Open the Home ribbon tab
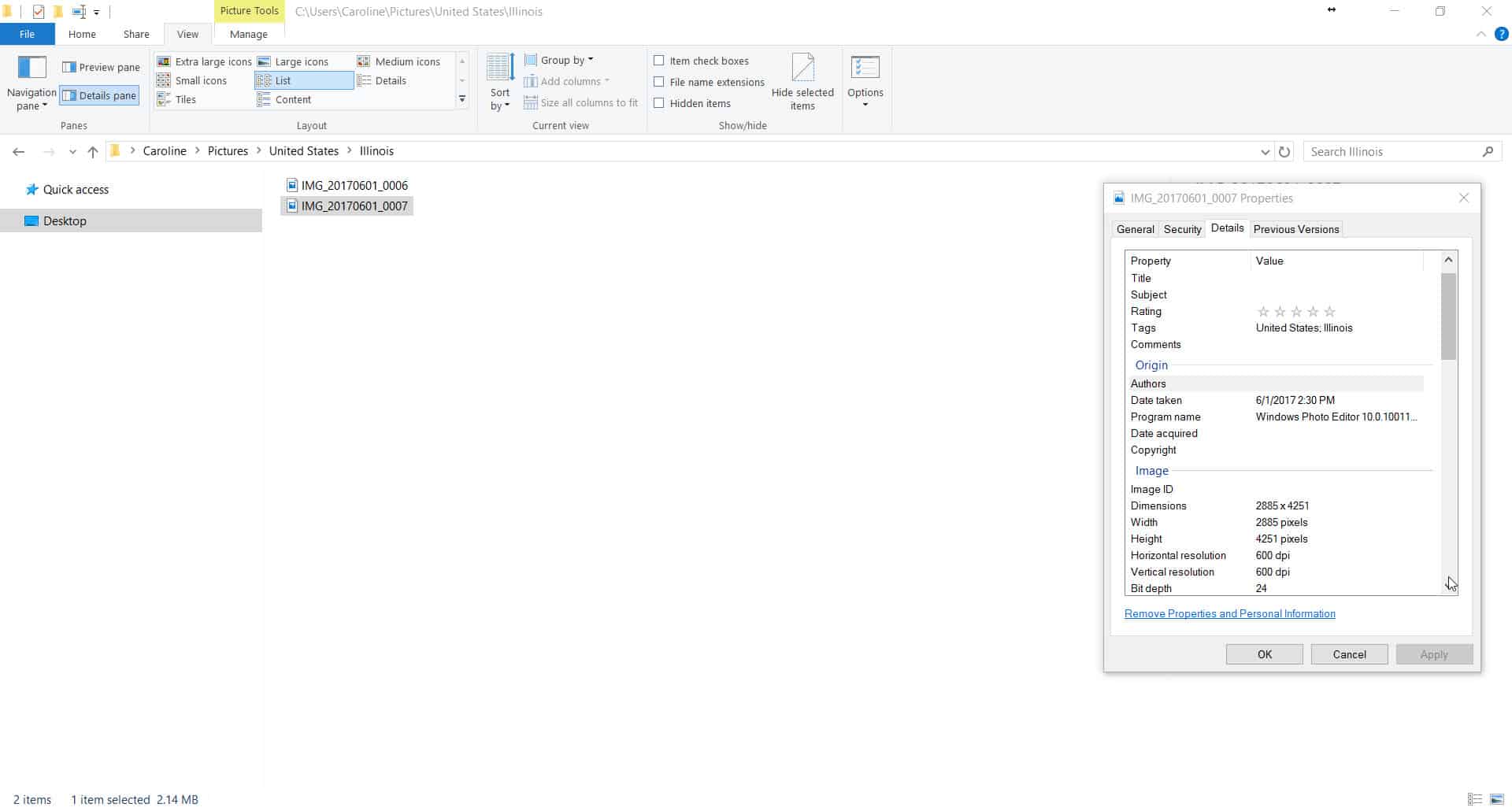The width and height of the screenshot is (1512, 811). click(82, 35)
